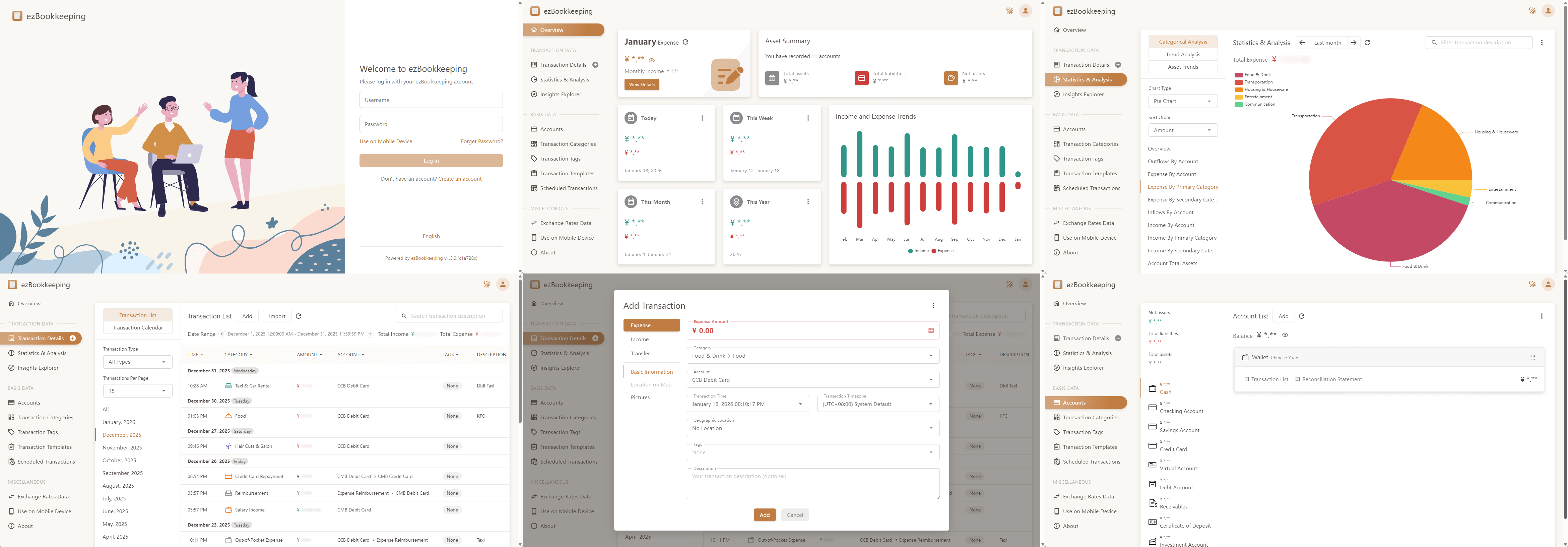Screen dimensions: 1568x547
Task: Open the Sort Order dropdown showing Amount
Action: click(1183, 130)
